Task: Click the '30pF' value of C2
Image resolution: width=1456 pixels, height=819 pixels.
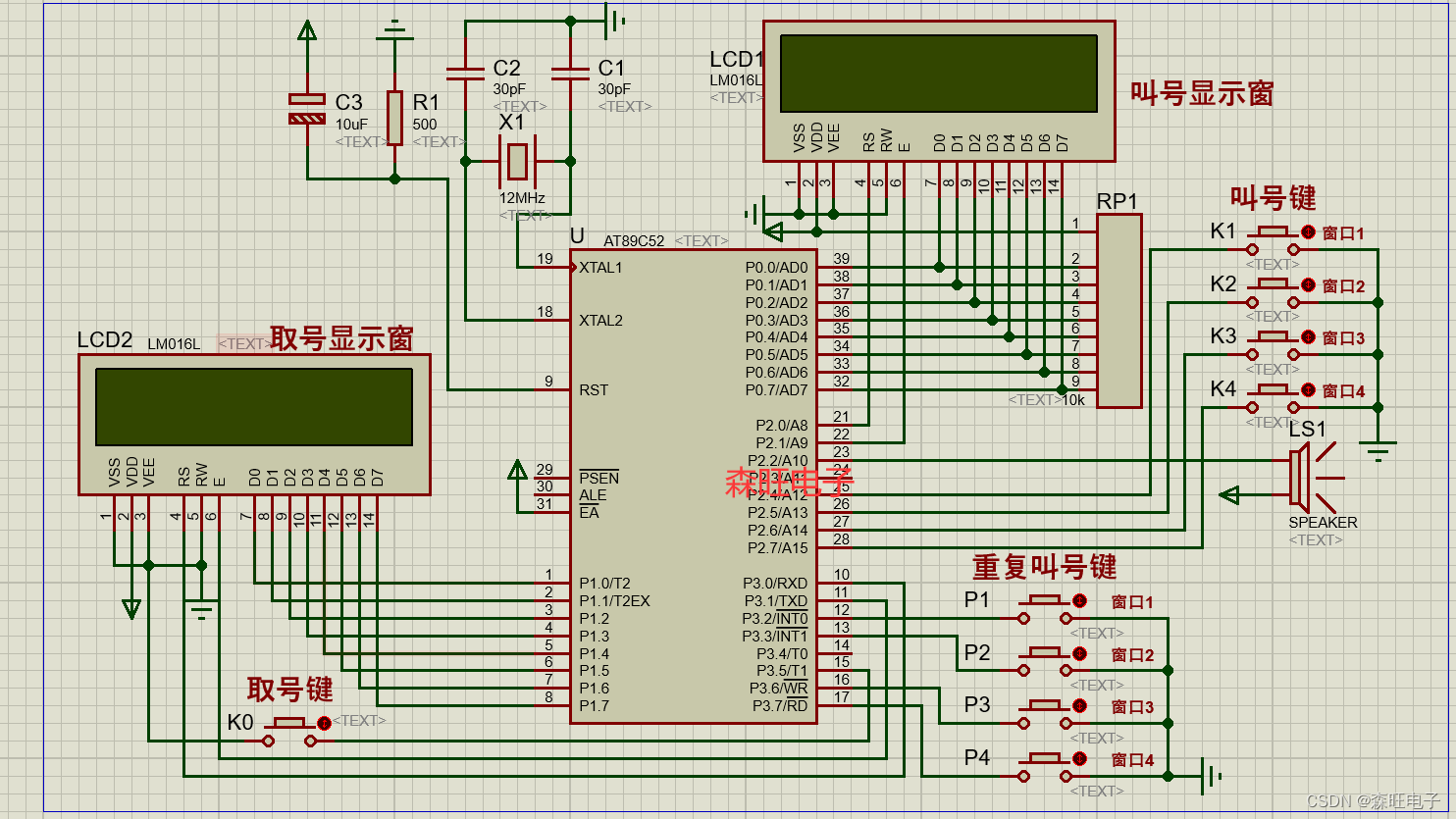Action: (509, 89)
